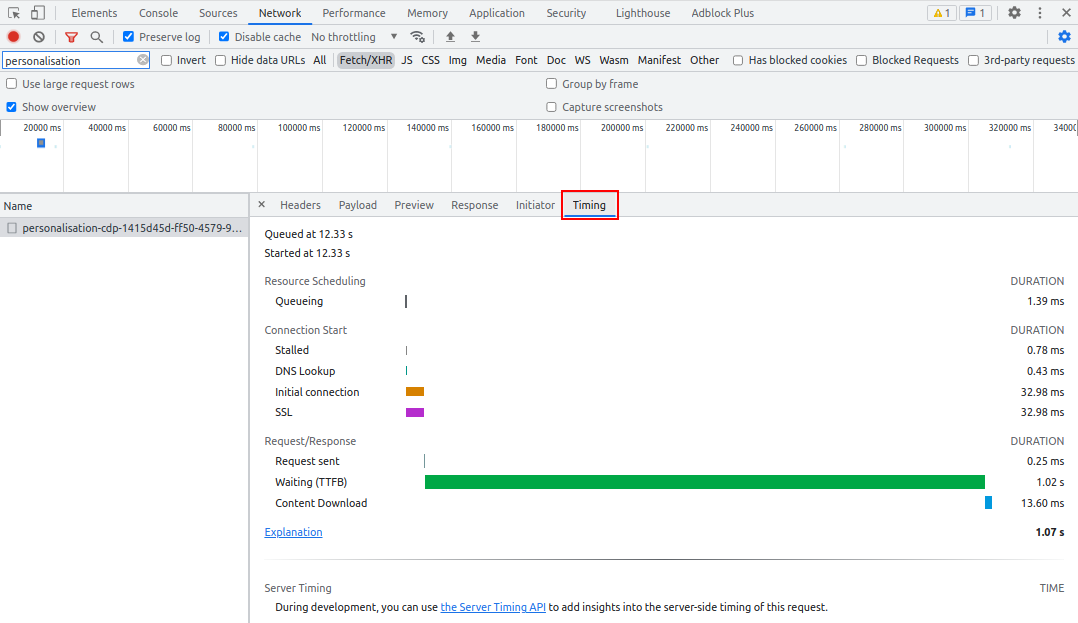The width and height of the screenshot is (1078, 623).
Task: Open the No throttling dropdown
Action: coord(354,37)
